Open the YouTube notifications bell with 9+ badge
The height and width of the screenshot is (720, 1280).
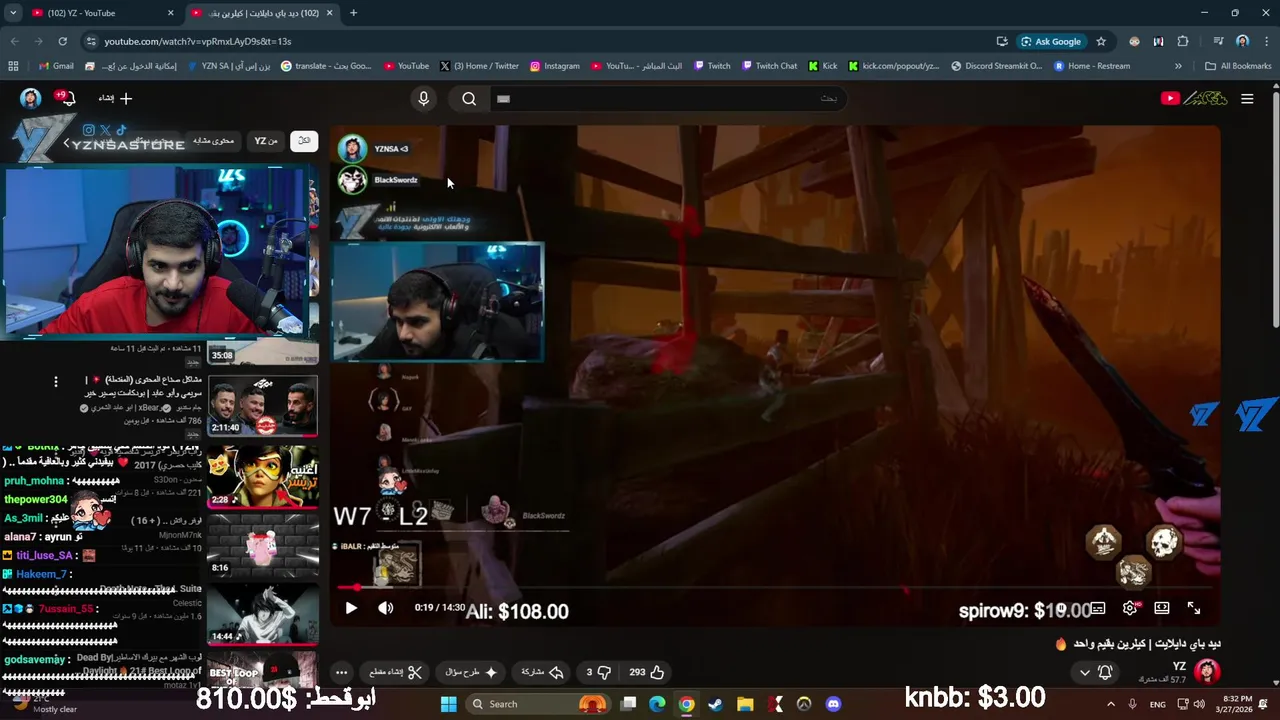pos(65,98)
